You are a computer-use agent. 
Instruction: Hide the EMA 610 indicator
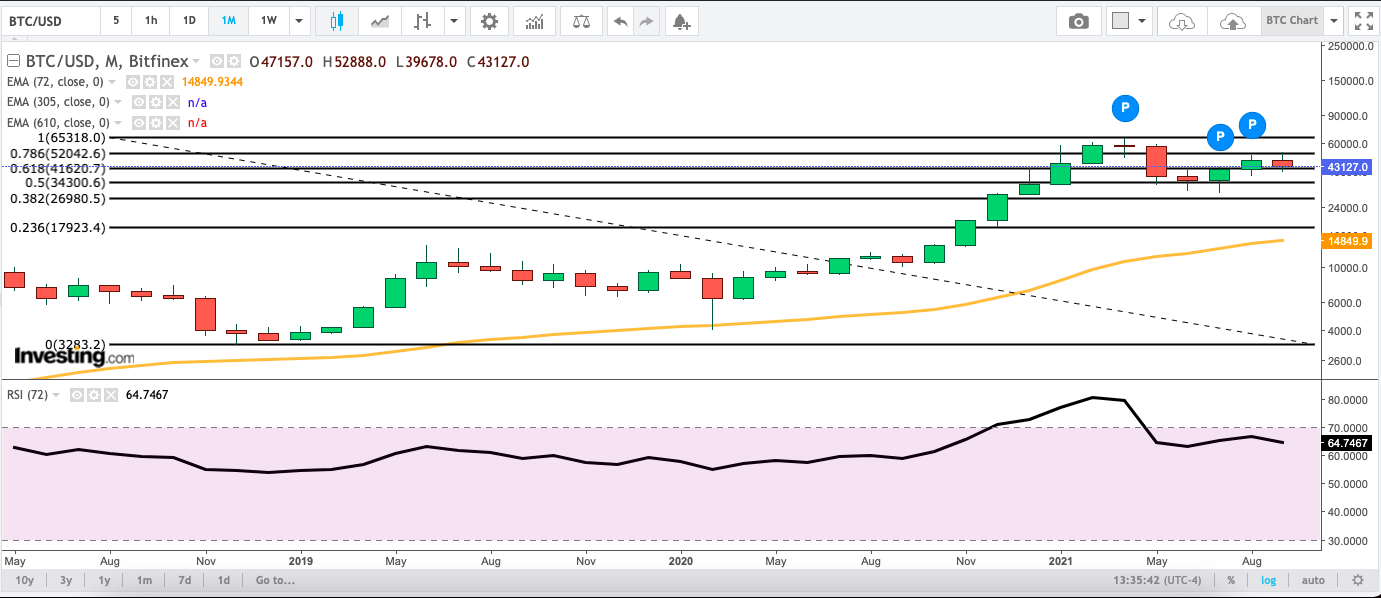pos(138,122)
